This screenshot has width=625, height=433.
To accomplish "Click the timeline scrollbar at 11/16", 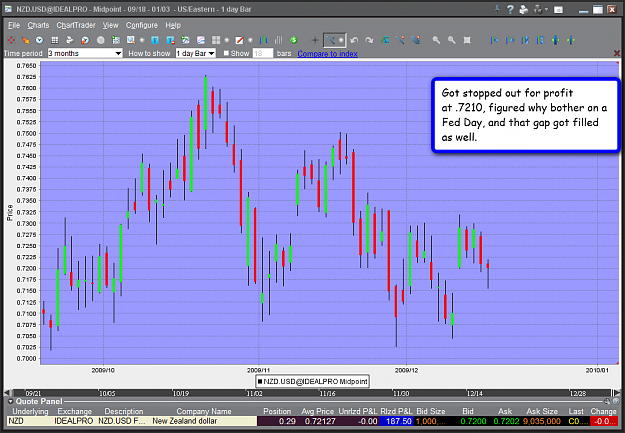I will tap(327, 394).
